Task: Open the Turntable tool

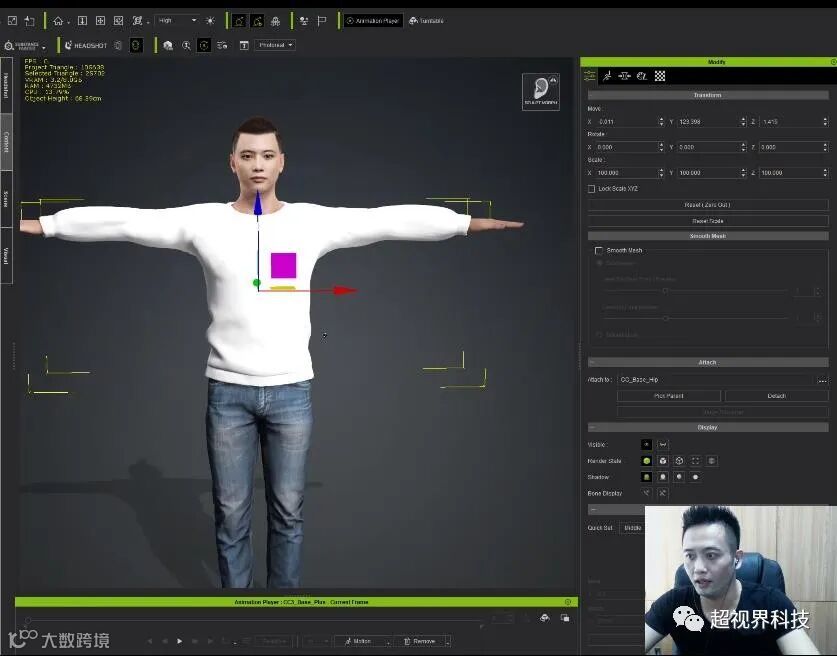Action: pyautogui.click(x=426, y=20)
